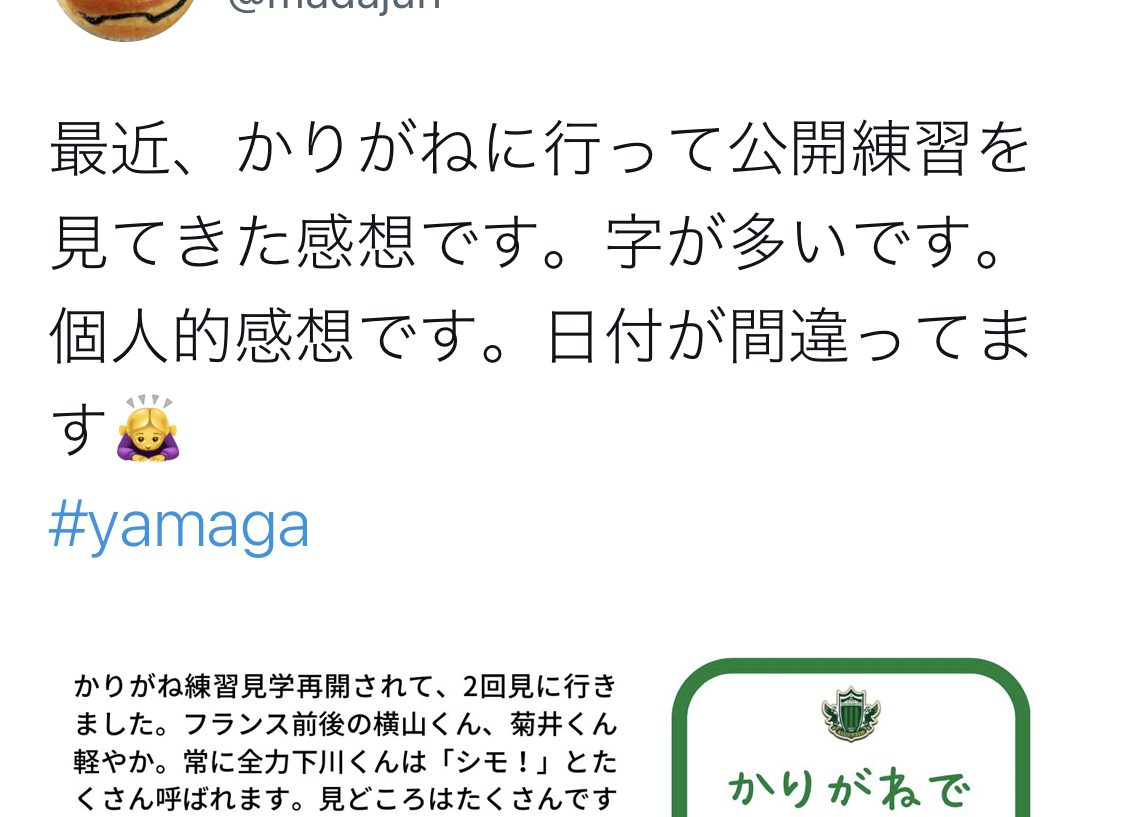The image size is (1125, 817).
Task: Click the image line containing 「シモ！」
Action: (x=345, y=761)
